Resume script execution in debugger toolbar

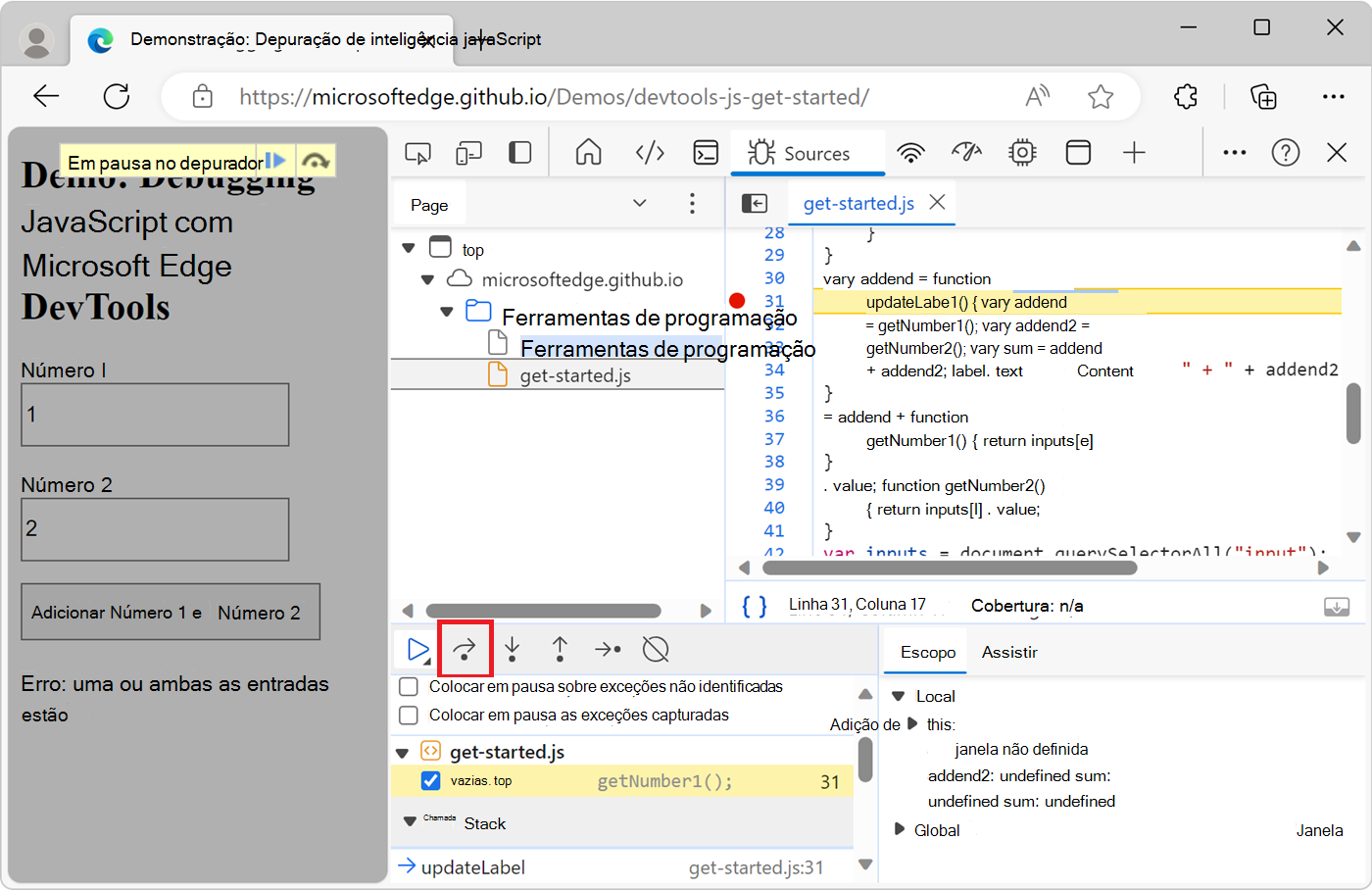[x=418, y=649]
